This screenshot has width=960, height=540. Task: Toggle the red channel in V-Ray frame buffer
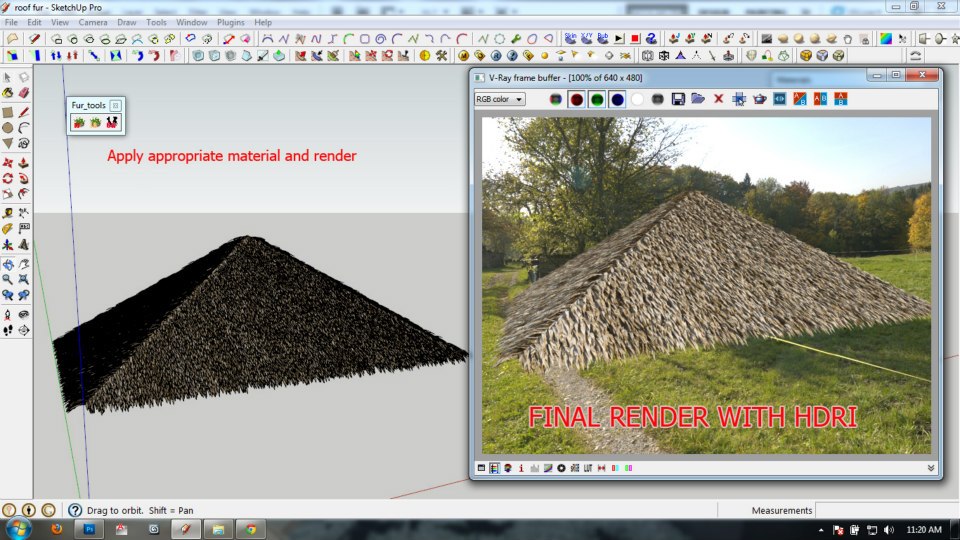pyautogui.click(x=576, y=99)
